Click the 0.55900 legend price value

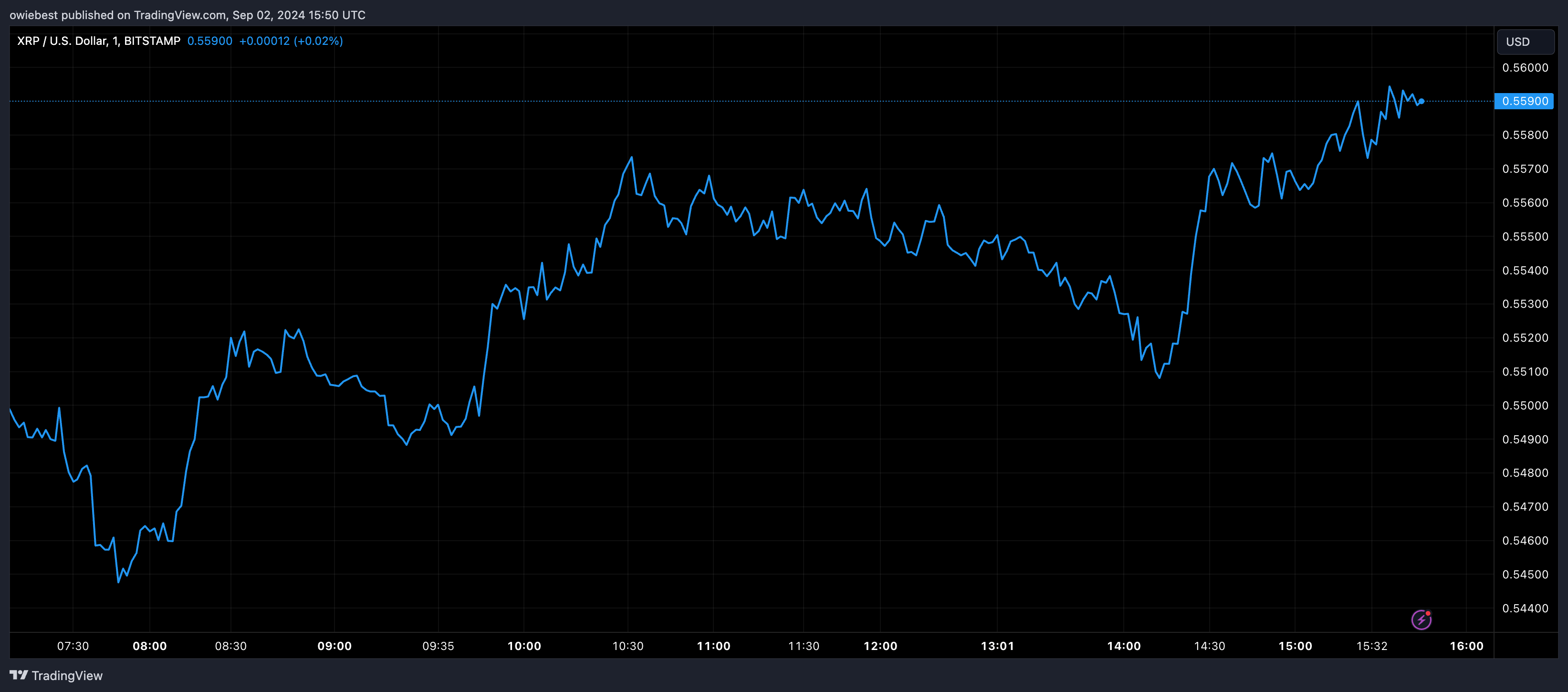209,41
